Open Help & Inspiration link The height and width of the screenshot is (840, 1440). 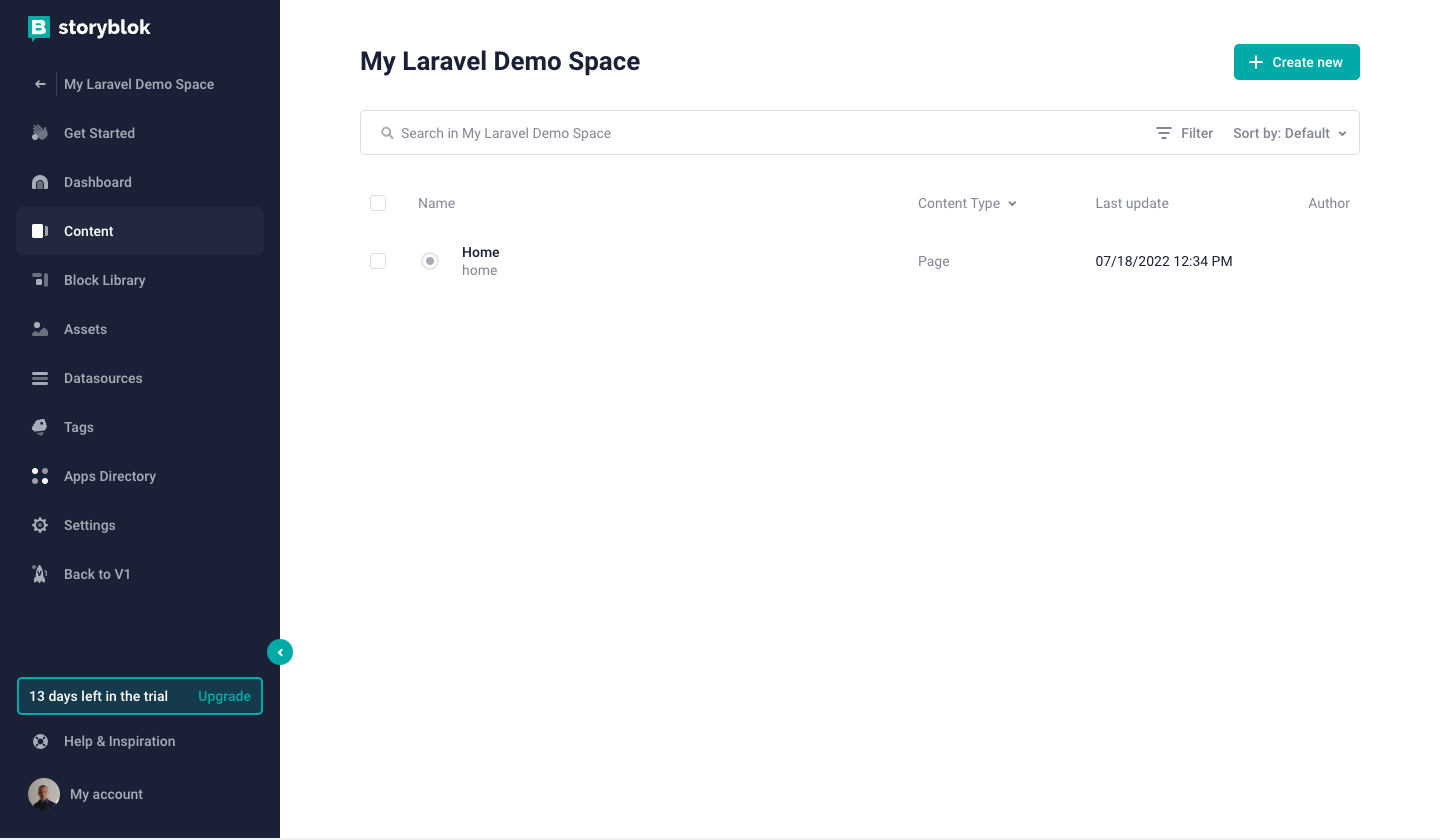pyautogui.click(x=119, y=741)
